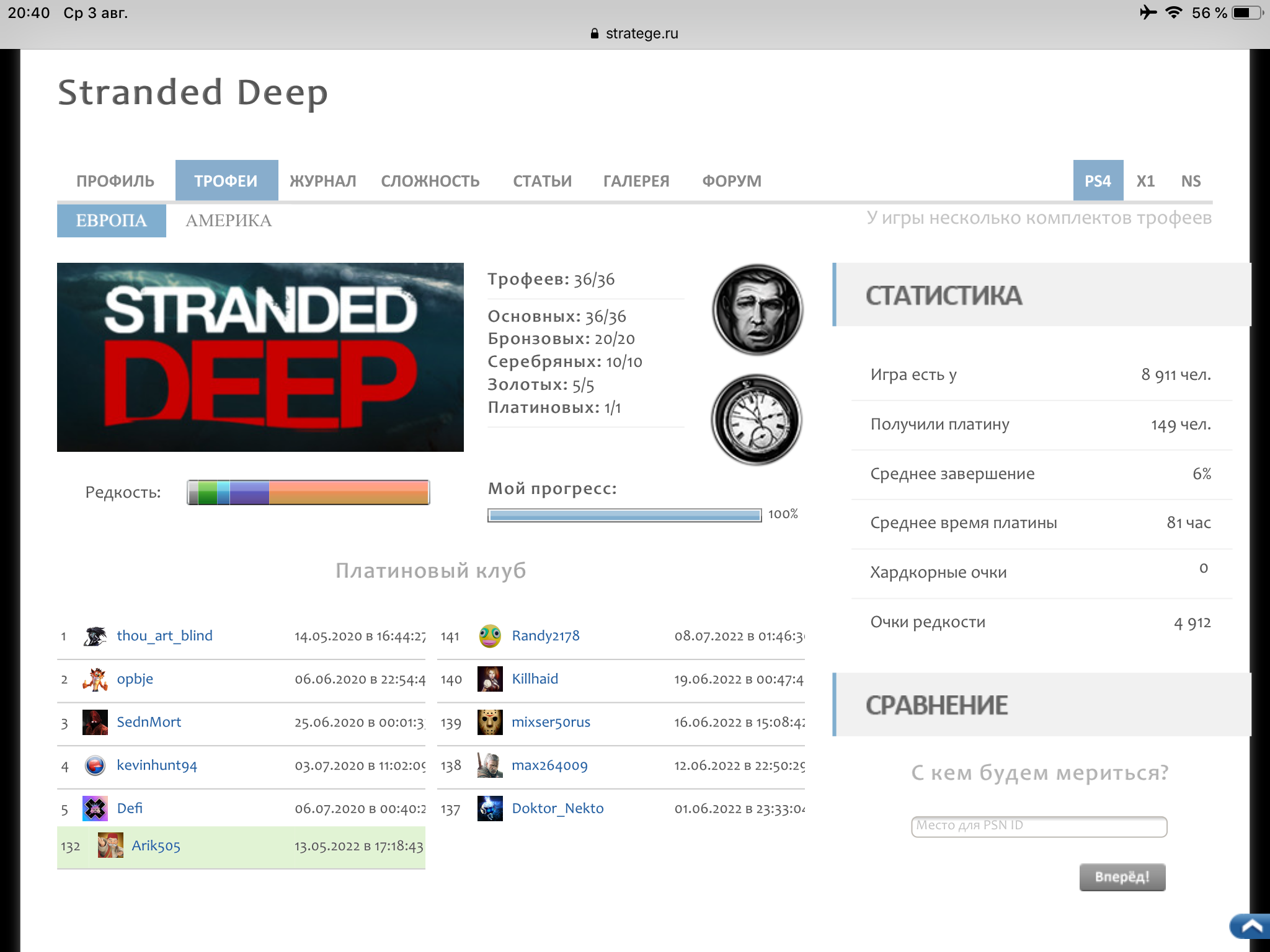Click the Stranded Deep page title

(x=193, y=92)
